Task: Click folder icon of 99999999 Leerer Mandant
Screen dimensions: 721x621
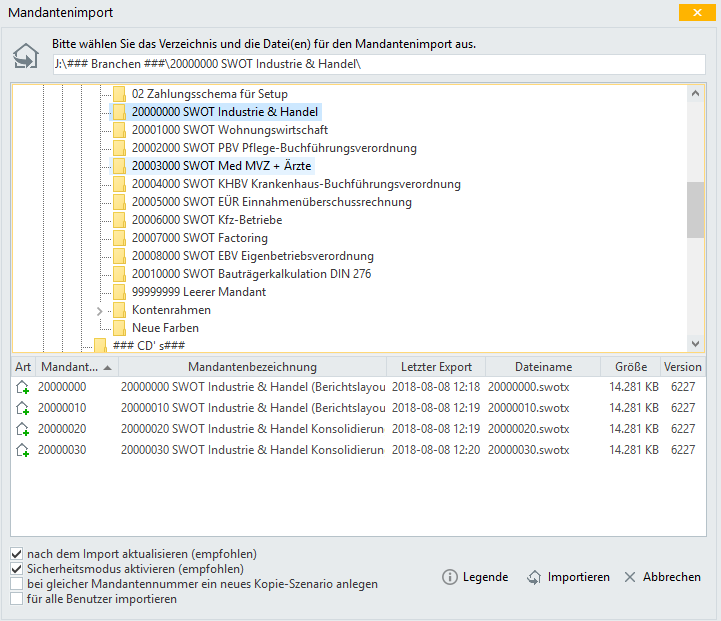Action: pos(120,292)
